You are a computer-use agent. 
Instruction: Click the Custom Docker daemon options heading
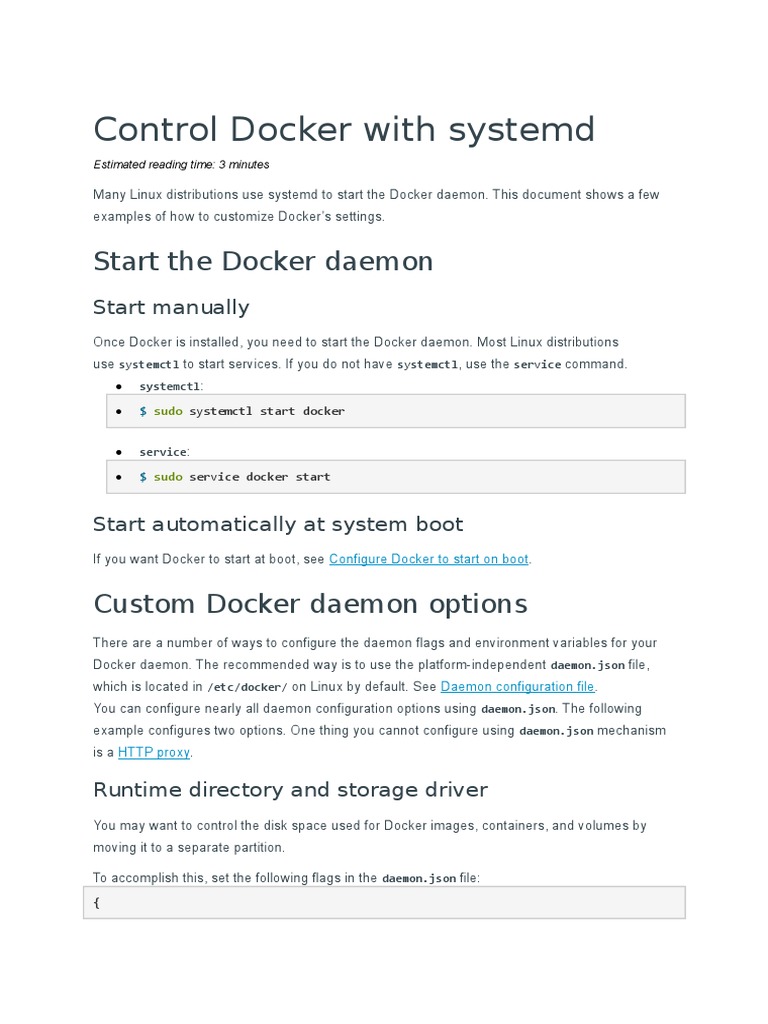point(310,604)
